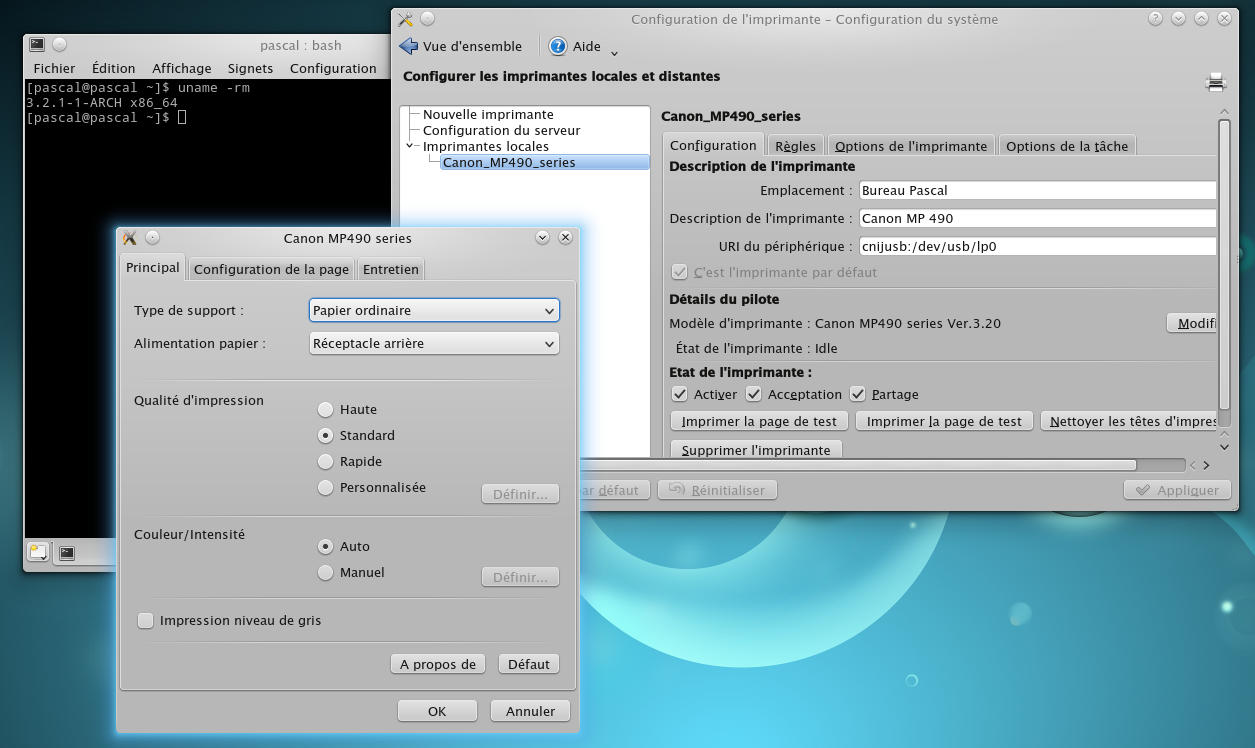Open the Règles tab
The width and height of the screenshot is (1255, 748).
[x=795, y=146]
